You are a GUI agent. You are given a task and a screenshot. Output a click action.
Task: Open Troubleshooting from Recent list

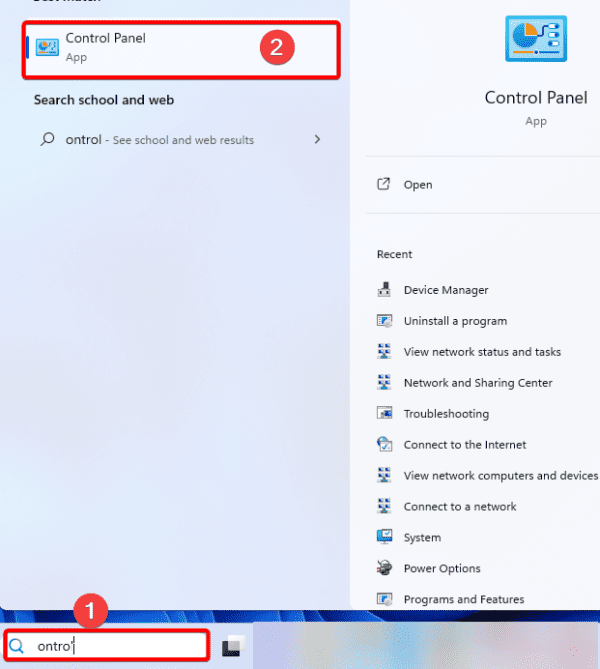point(446,414)
